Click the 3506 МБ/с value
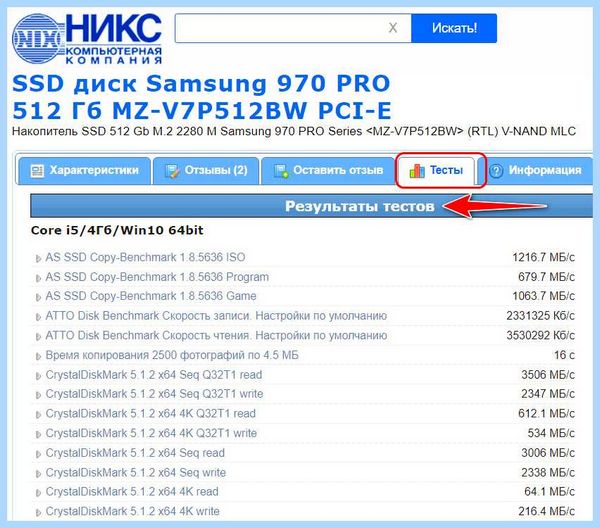Image resolution: width=600 pixels, height=528 pixels. [x=548, y=375]
